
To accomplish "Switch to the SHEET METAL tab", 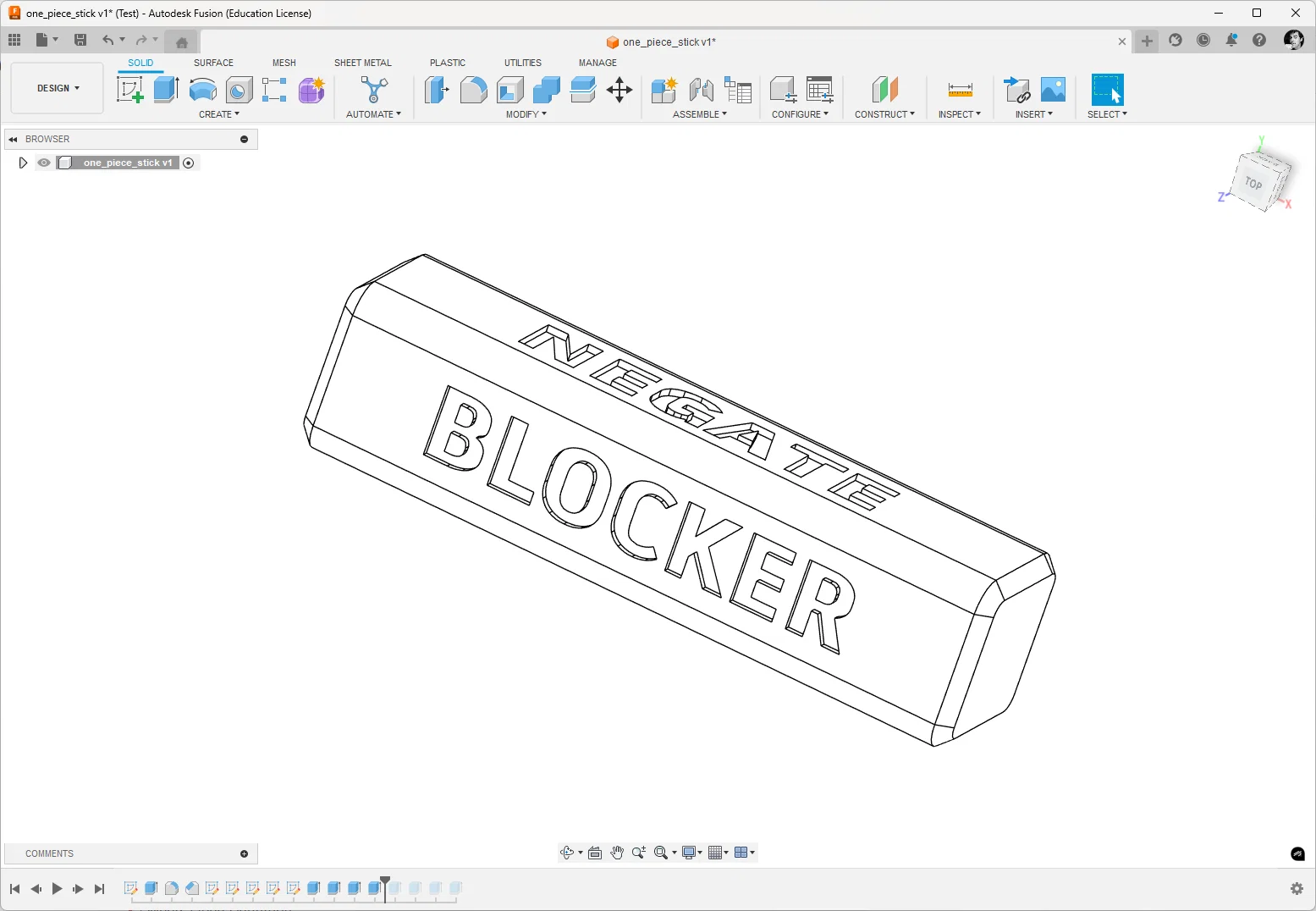I will click(363, 63).
